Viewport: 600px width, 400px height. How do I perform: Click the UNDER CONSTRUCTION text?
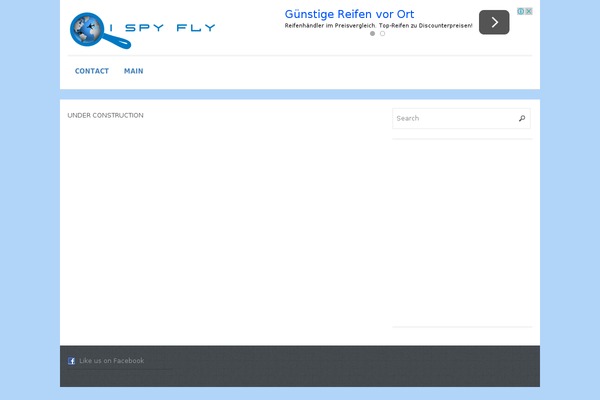point(106,115)
